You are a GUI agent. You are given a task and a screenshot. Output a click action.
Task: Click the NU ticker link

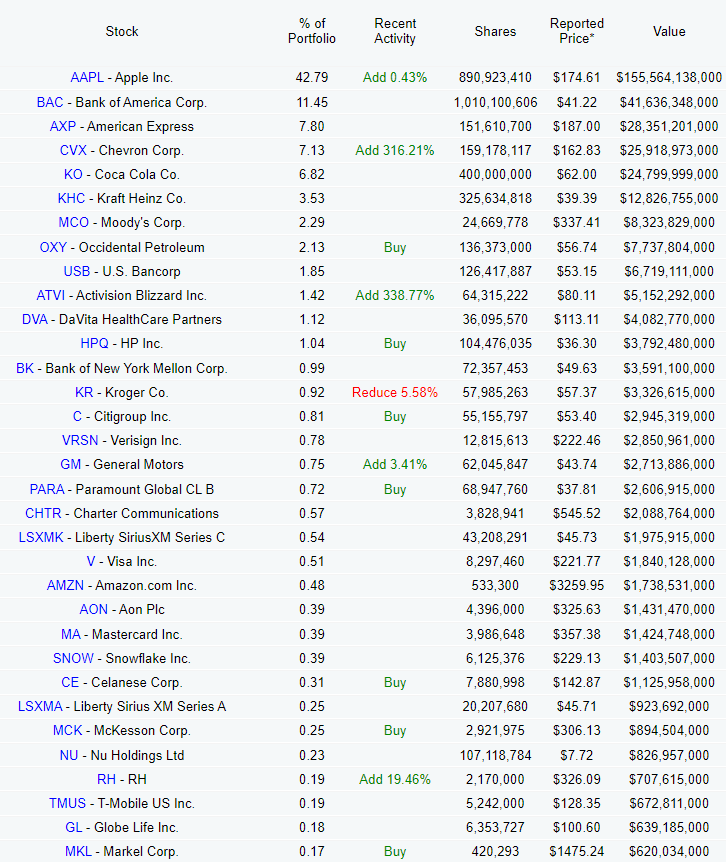click(69, 755)
